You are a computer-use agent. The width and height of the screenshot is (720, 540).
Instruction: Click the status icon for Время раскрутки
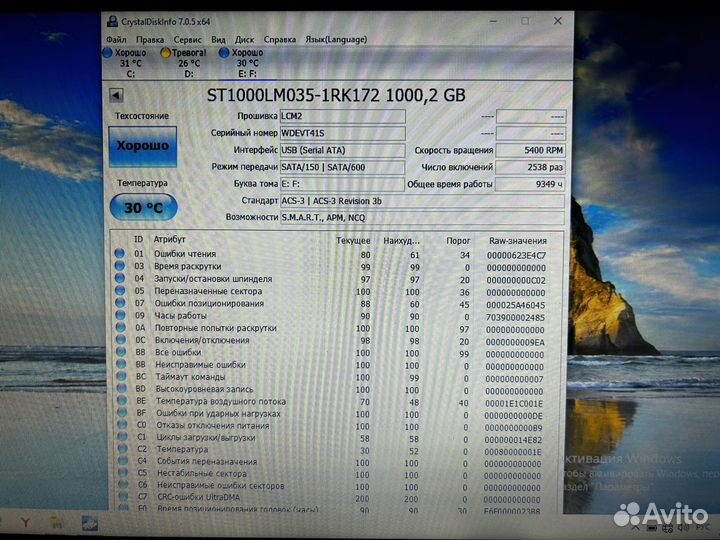119,266
